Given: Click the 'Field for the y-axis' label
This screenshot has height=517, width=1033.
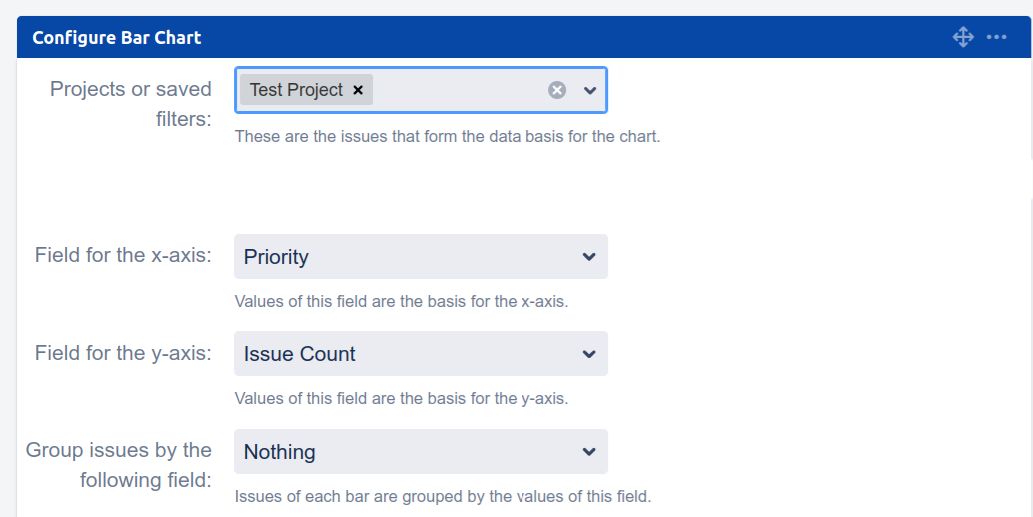Looking at the screenshot, I should 123,353.
